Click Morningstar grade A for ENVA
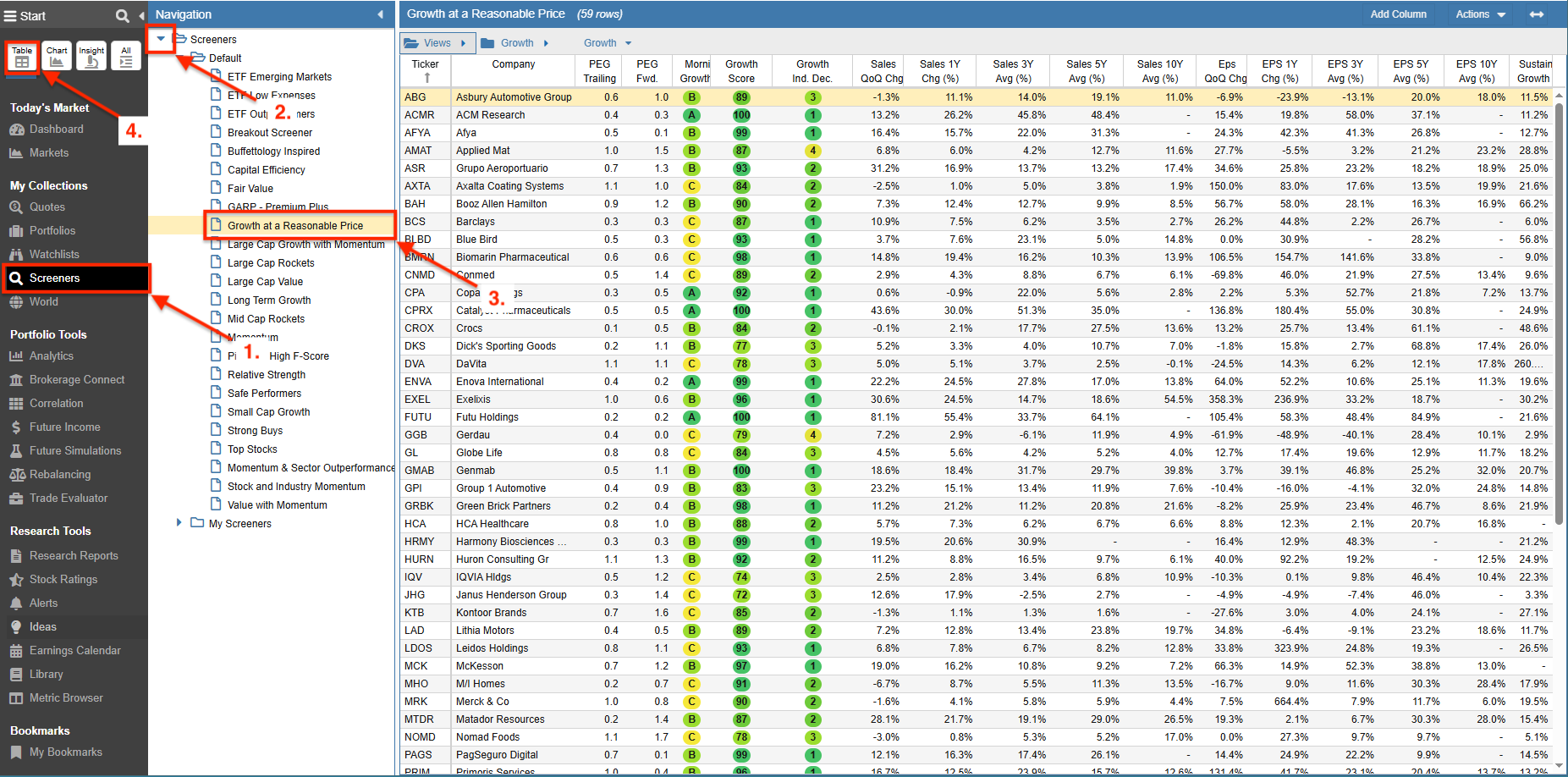This screenshot has width=1568, height=777. click(x=691, y=382)
